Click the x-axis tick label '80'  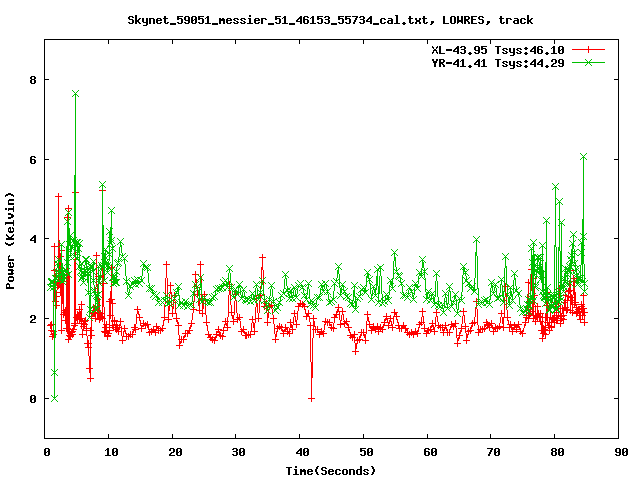tap(557, 452)
